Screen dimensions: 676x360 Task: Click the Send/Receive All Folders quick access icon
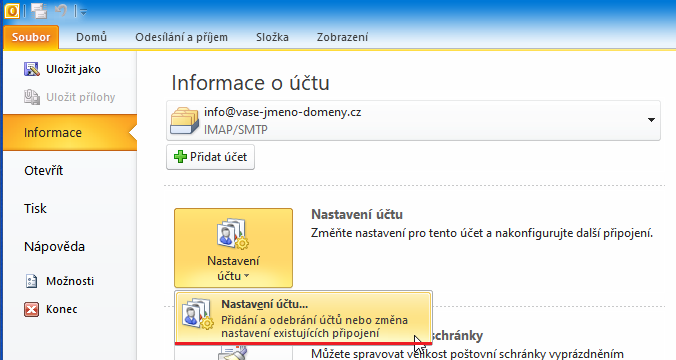point(39,11)
